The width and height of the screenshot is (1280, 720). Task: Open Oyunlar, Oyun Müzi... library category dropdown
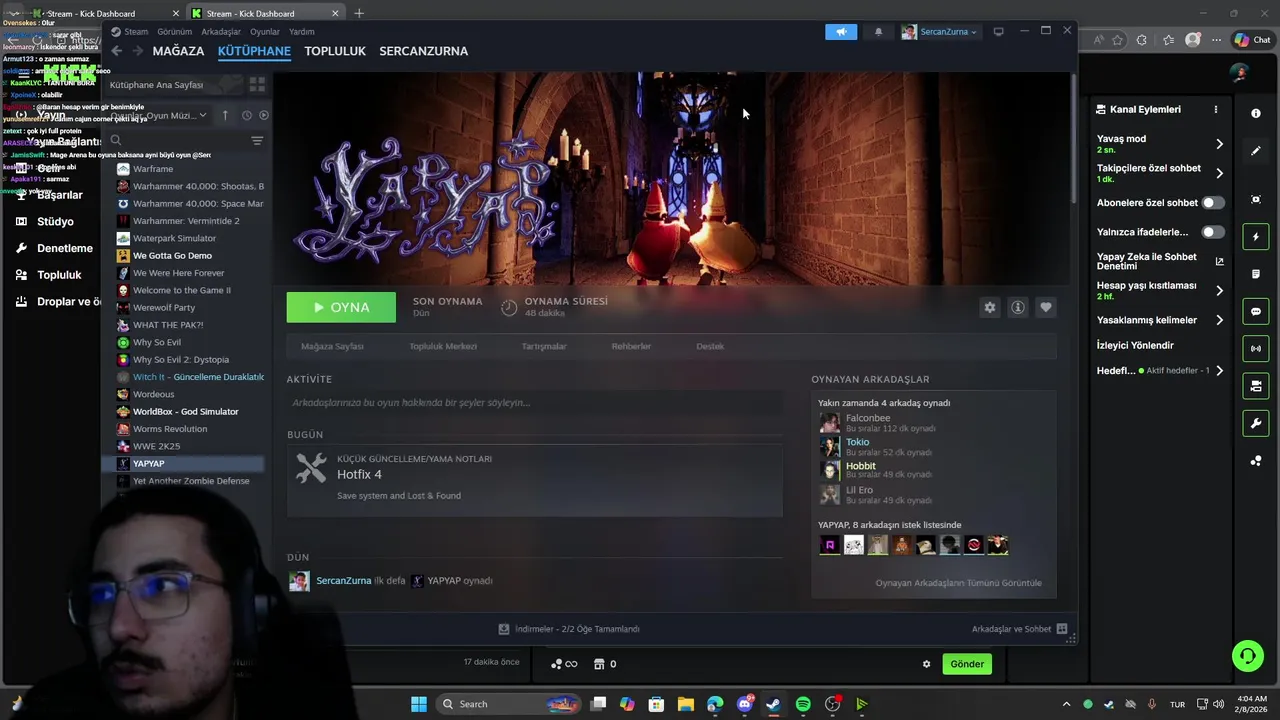(x=159, y=115)
